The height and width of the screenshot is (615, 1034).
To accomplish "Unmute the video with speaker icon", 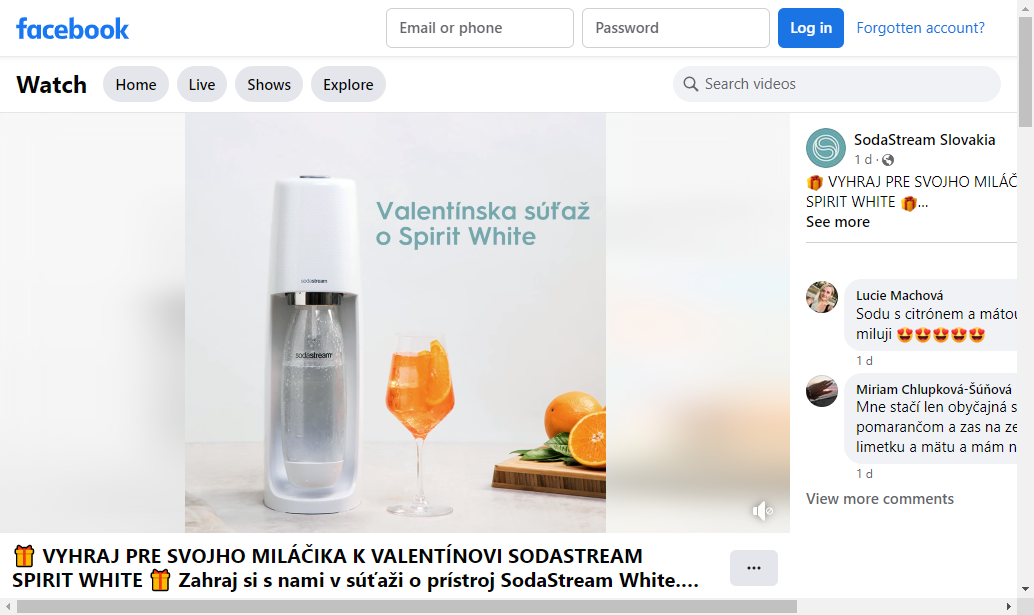I will point(762,511).
